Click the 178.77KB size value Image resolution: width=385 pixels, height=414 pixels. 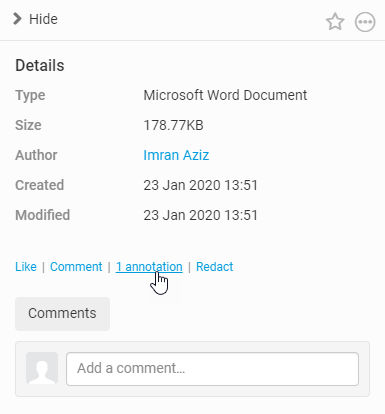173,125
